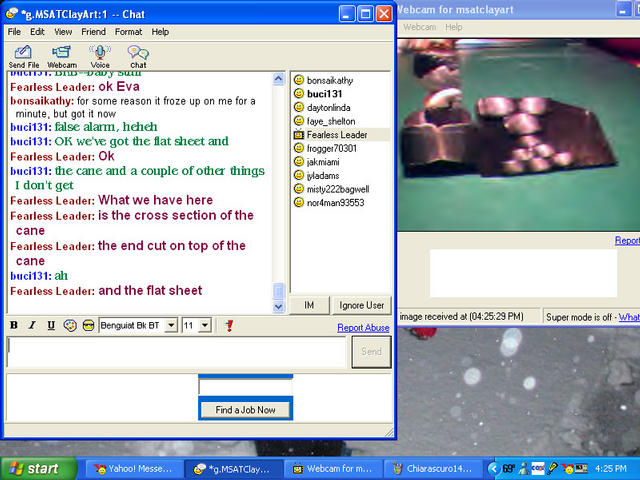Click the chat scrollbar up arrow
This screenshot has width=640, height=480.
coord(278,79)
